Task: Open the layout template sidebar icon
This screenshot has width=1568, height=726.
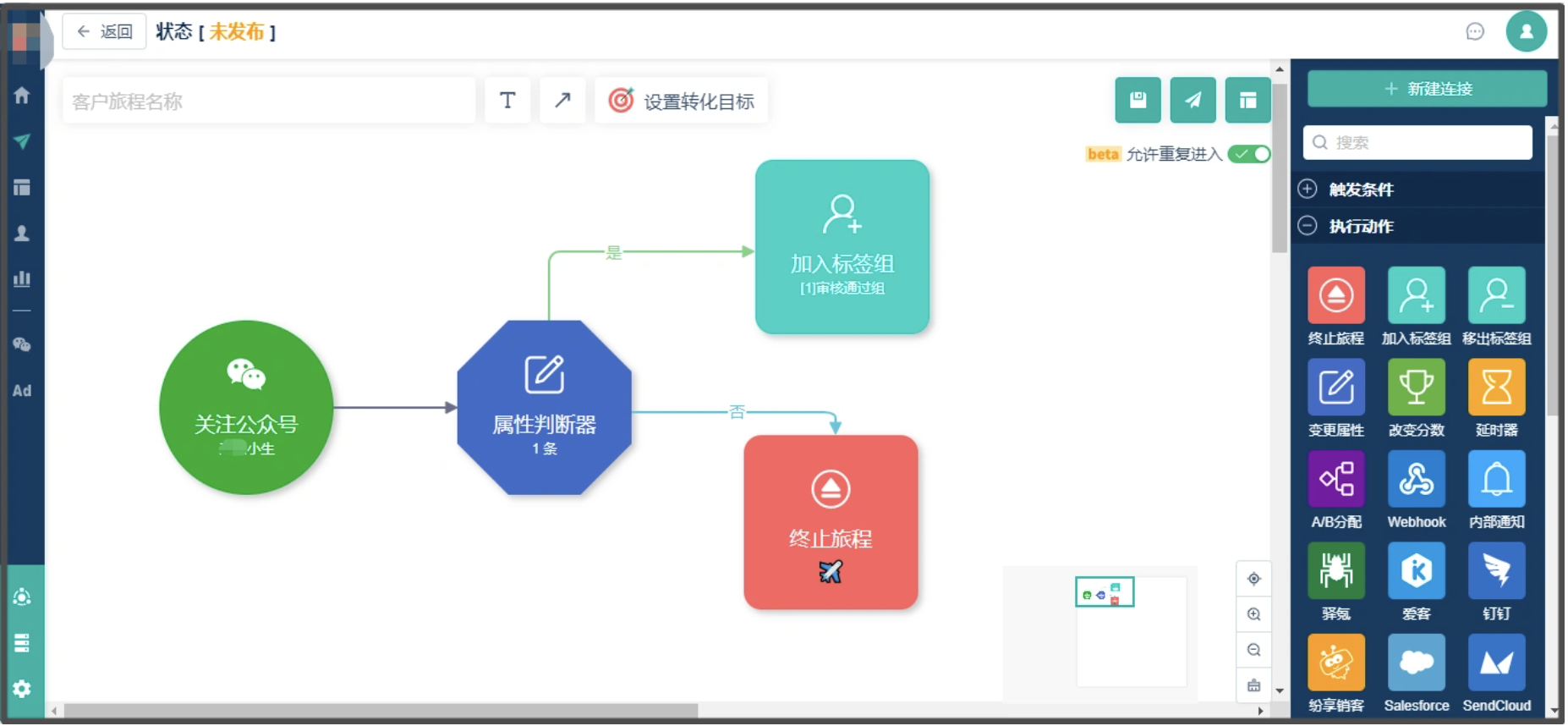Action: tap(22, 187)
